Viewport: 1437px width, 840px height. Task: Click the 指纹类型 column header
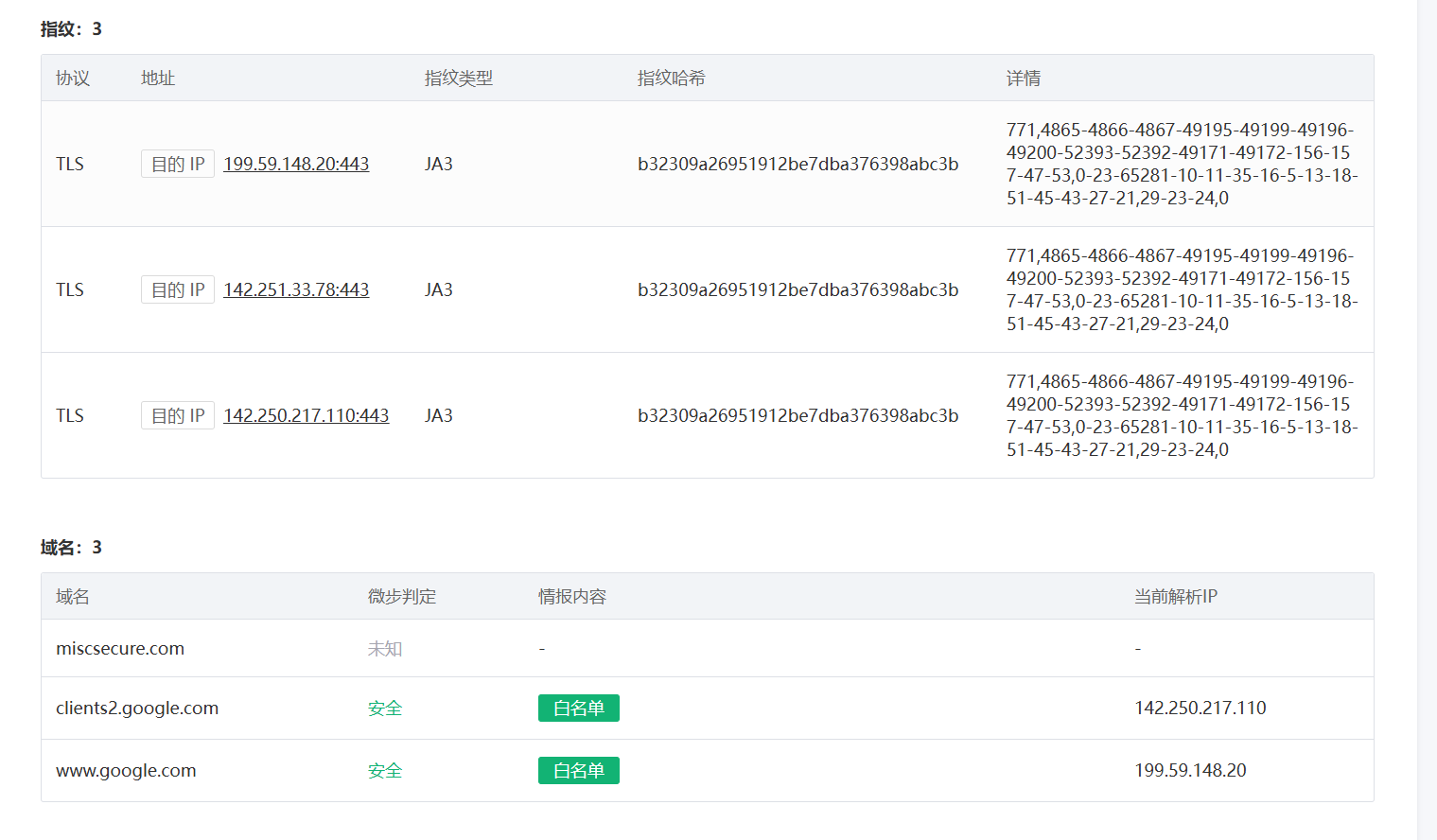pyautogui.click(x=459, y=79)
